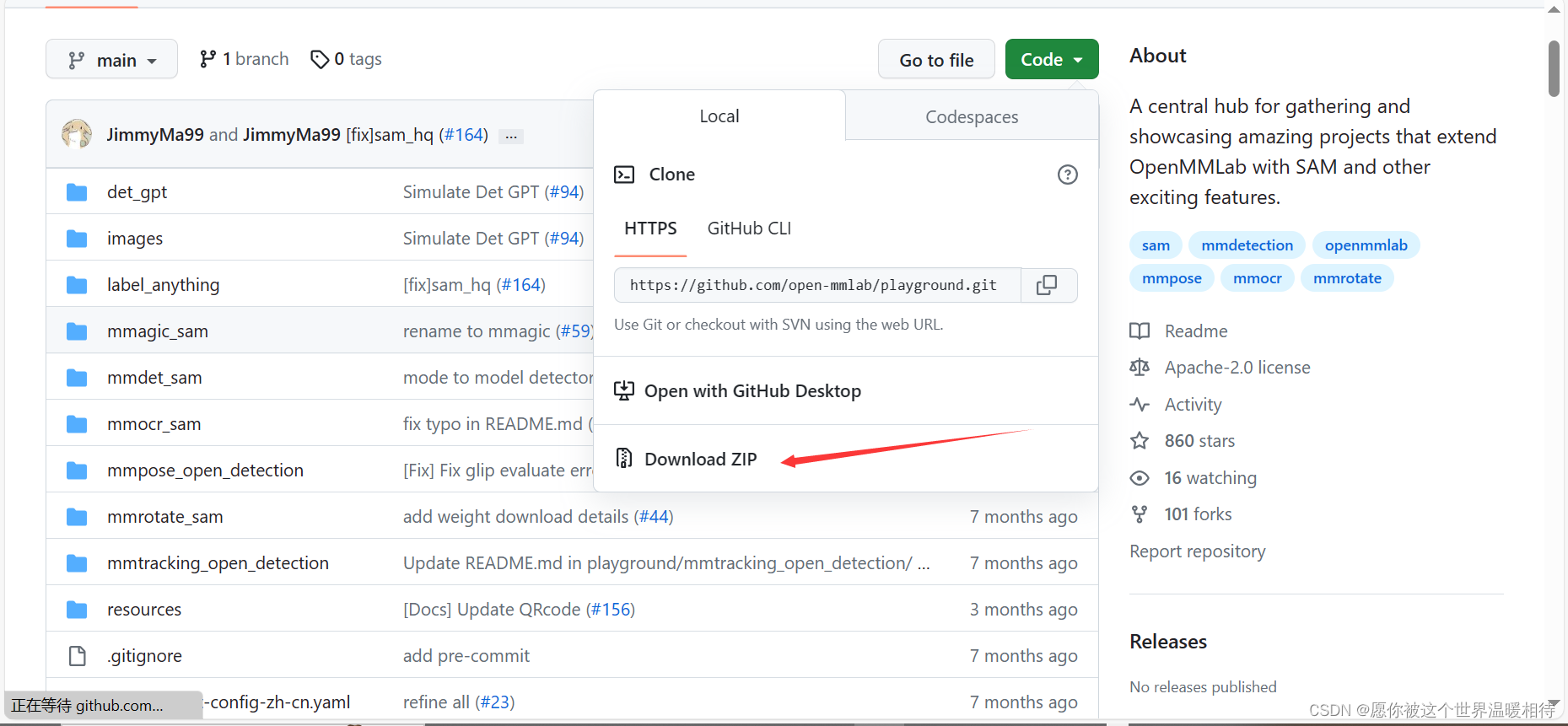Select the mmrotate topic tag

pos(1347,278)
